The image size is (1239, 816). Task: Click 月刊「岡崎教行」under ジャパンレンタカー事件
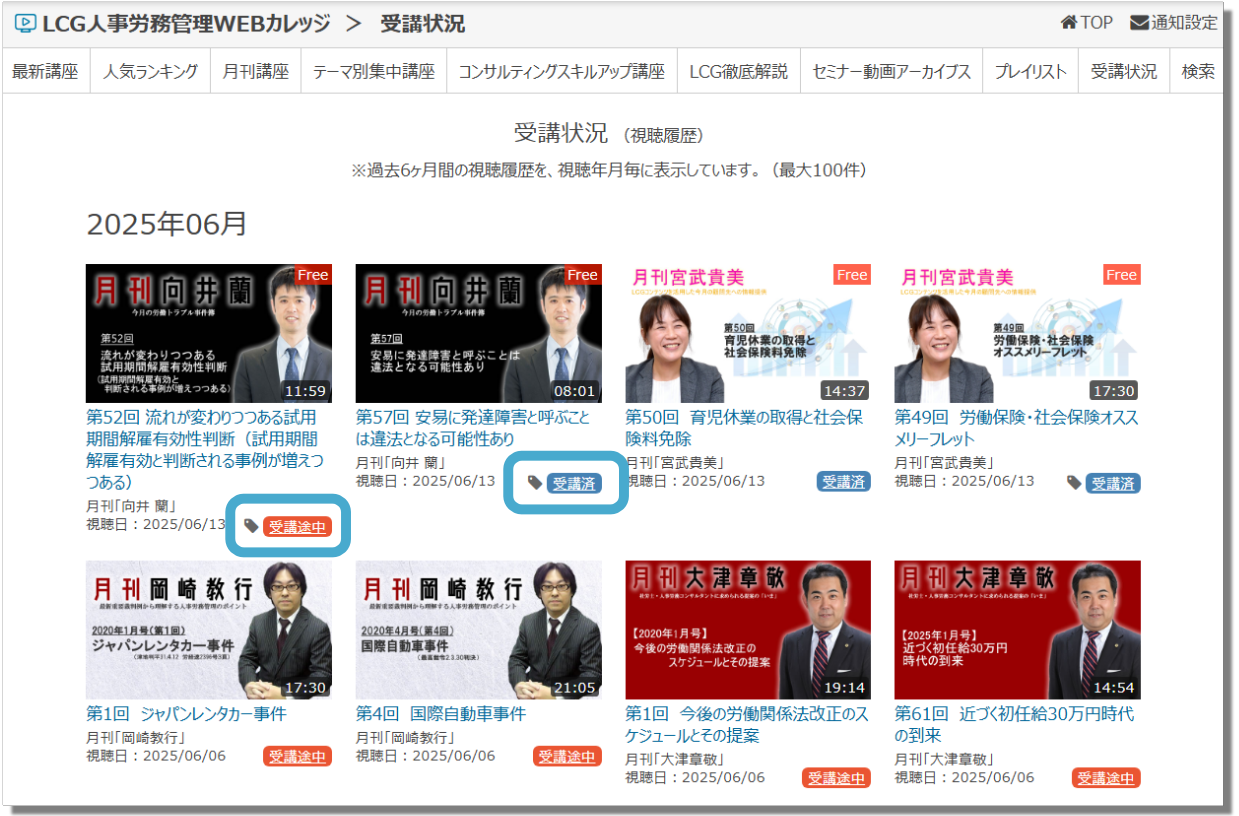pyautogui.click(x=135, y=739)
